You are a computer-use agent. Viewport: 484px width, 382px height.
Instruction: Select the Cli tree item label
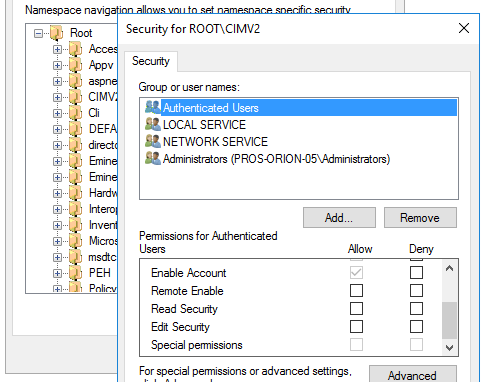(94, 113)
